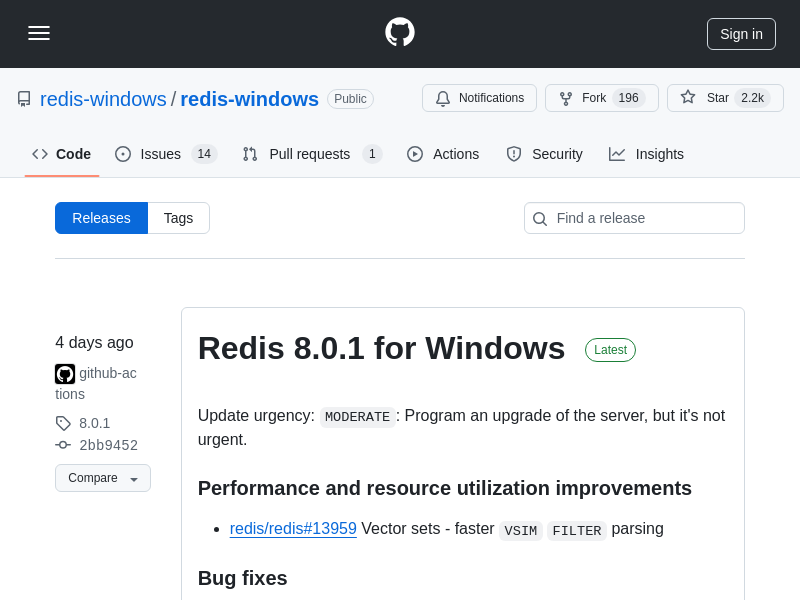
Task: Open the Code tab
Action: [x=62, y=154]
